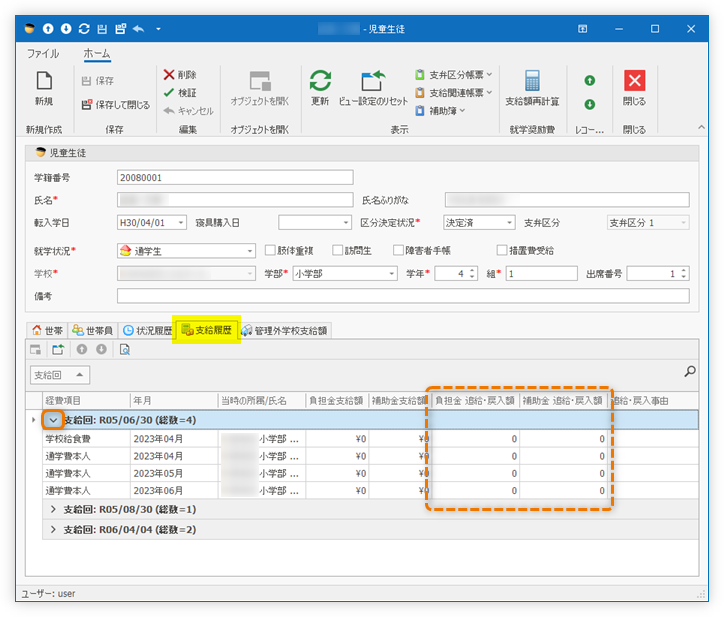The image size is (724, 617).
Task: Increase 学年 with spinner up arrow
Action: tap(472, 270)
